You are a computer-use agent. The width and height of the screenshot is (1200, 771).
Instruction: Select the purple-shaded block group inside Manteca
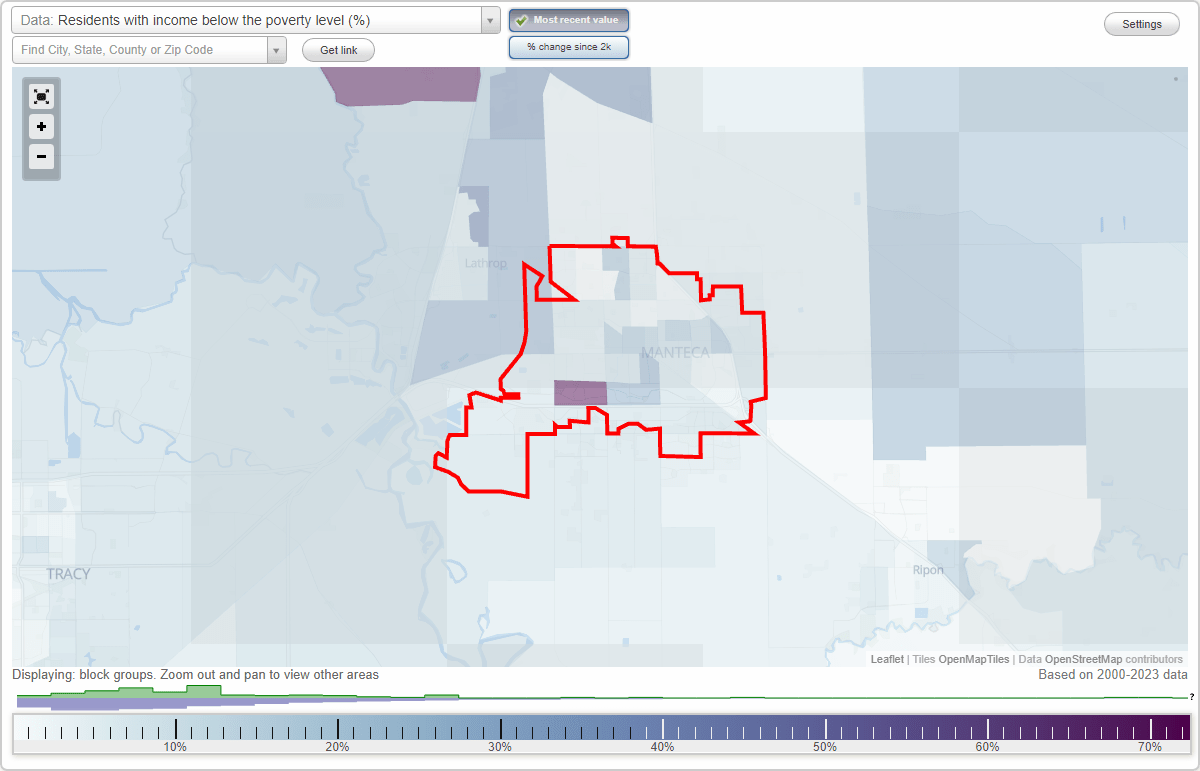coord(580,393)
